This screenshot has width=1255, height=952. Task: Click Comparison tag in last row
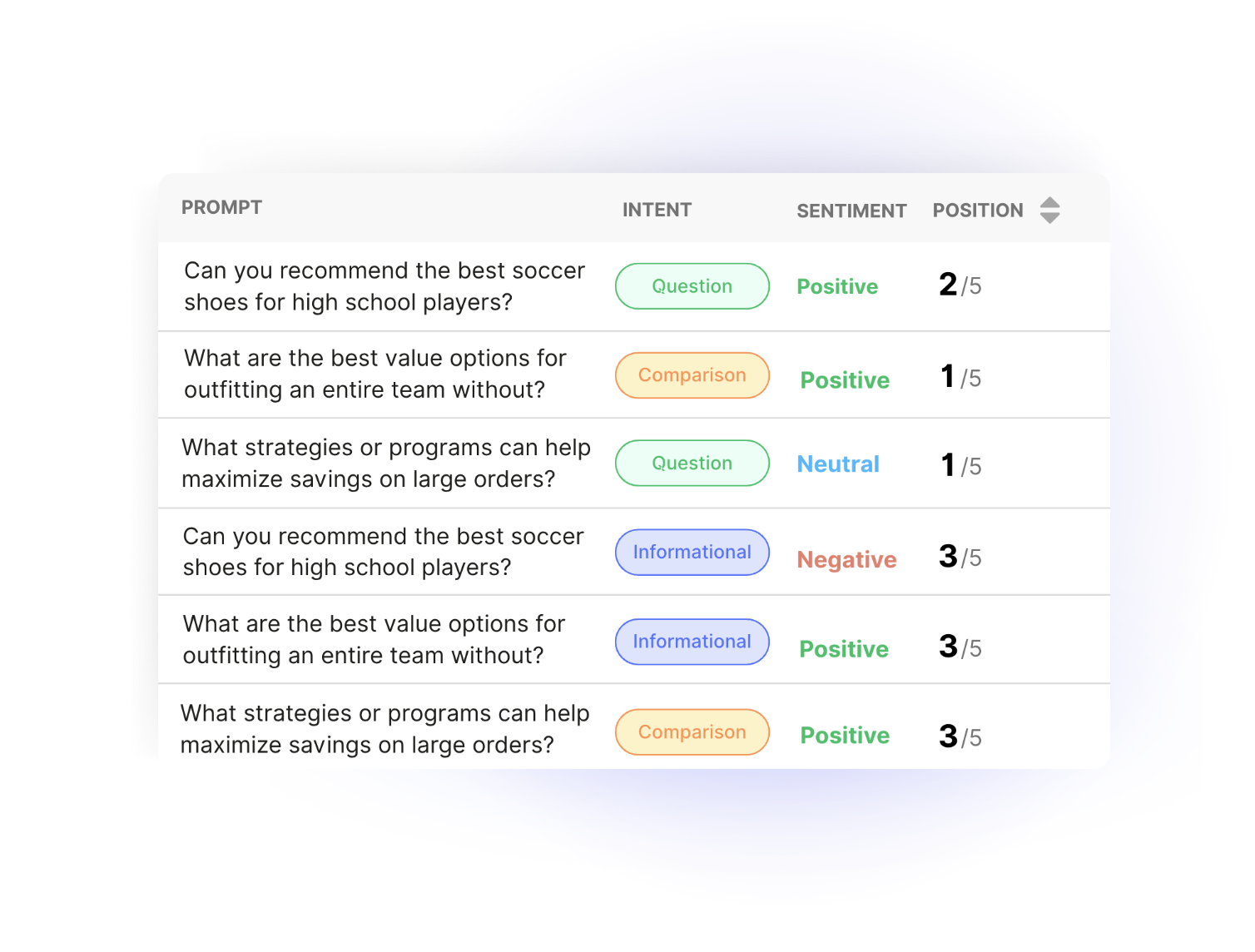pyautogui.click(x=692, y=732)
